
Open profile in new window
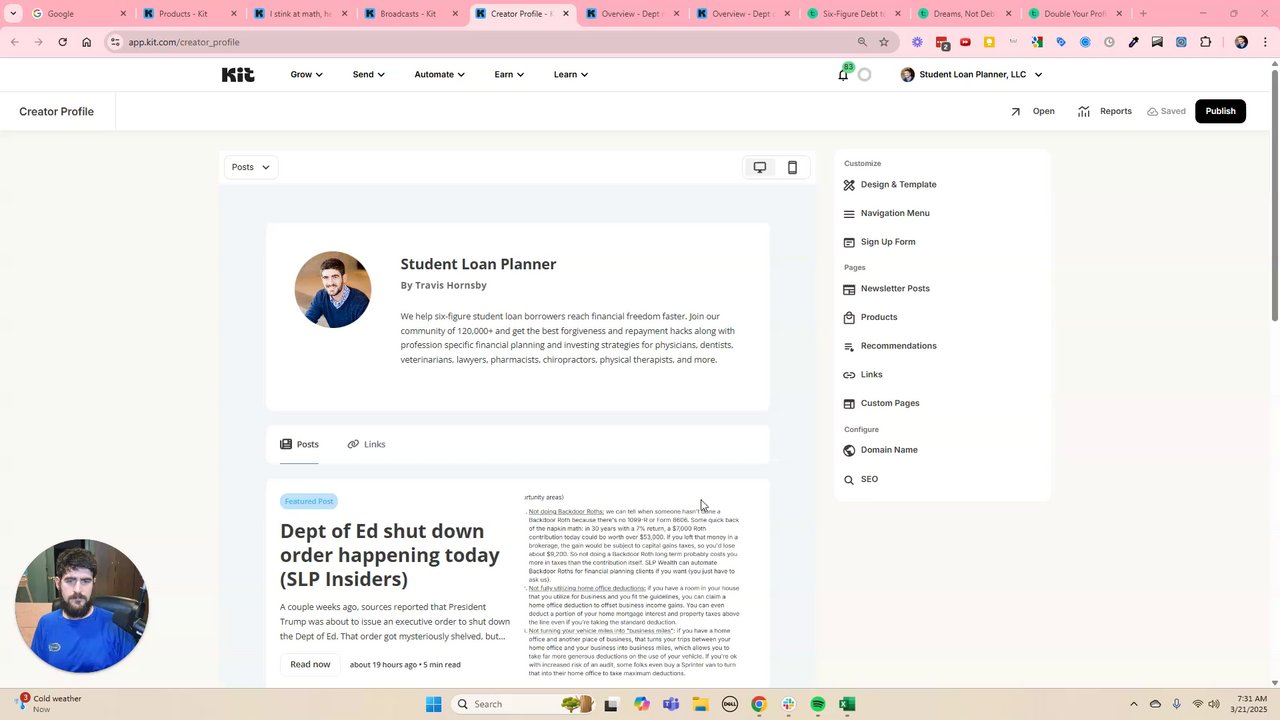(1033, 111)
